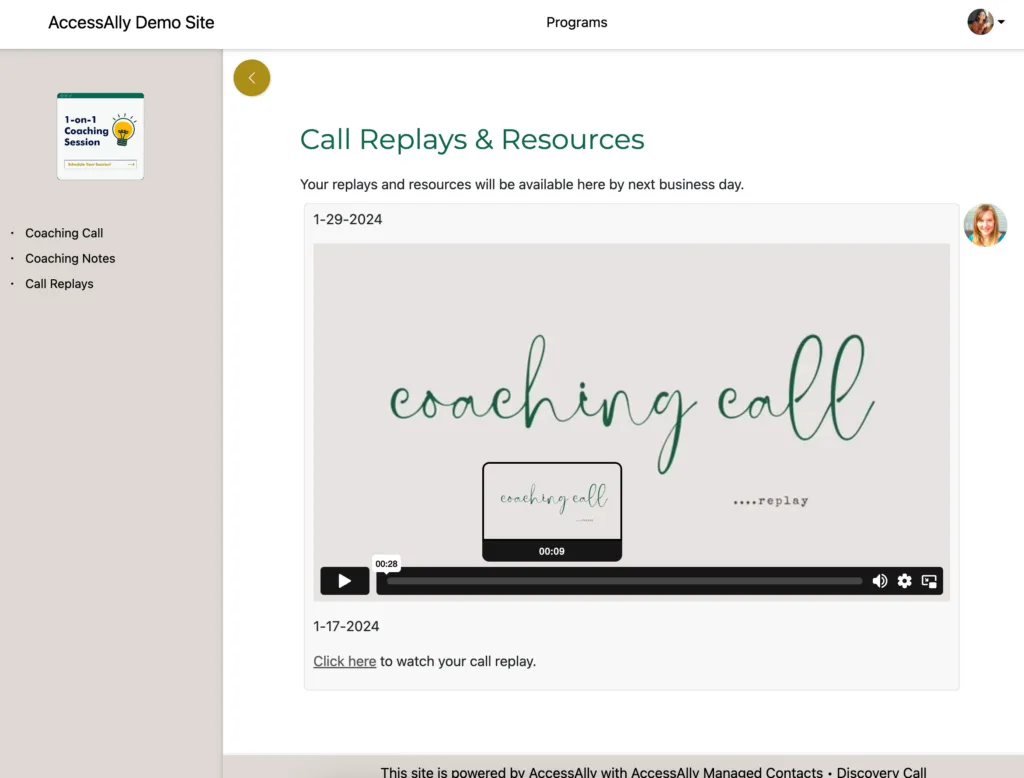Open Coaching Notes in the sidebar
This screenshot has width=1024, height=778.
(70, 259)
